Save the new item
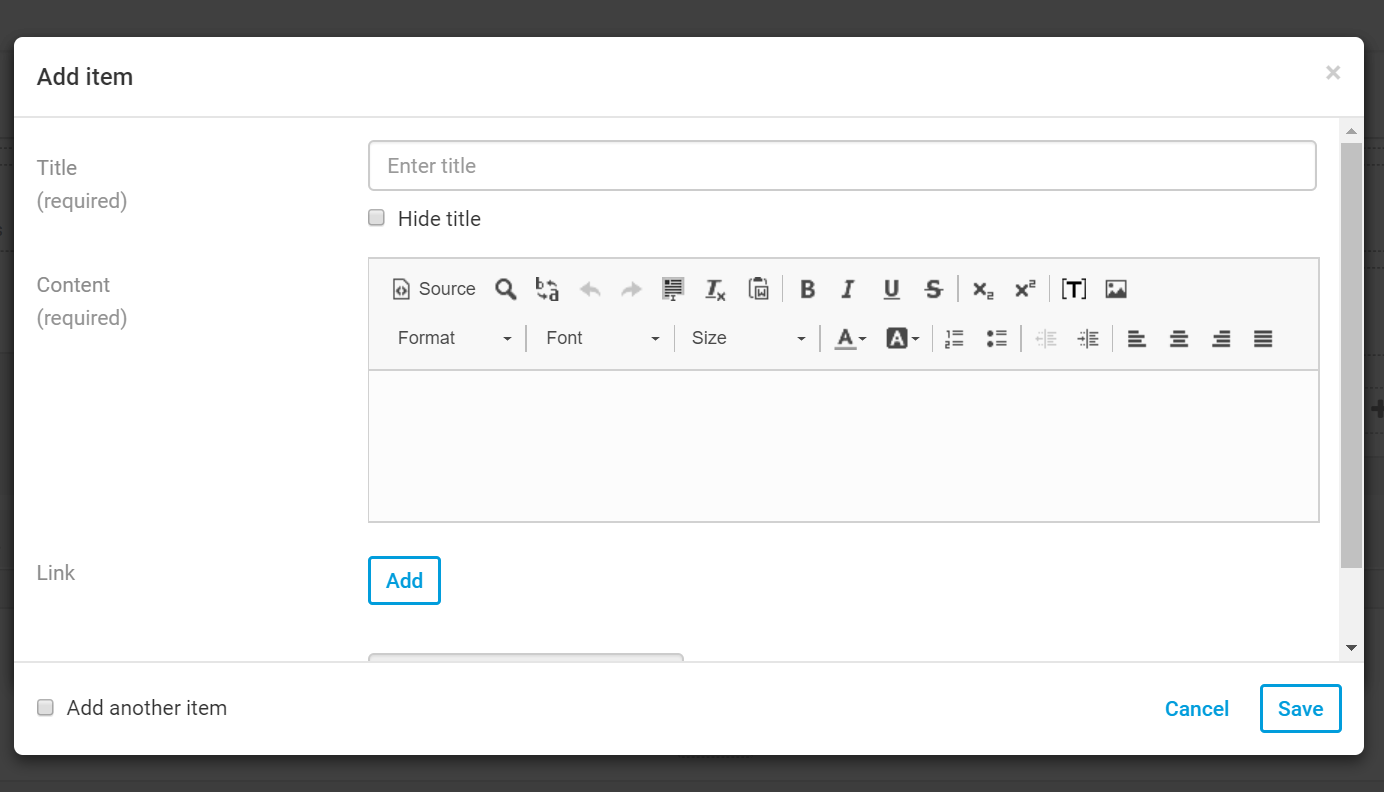Viewport: 1384px width, 792px height. click(x=1300, y=709)
